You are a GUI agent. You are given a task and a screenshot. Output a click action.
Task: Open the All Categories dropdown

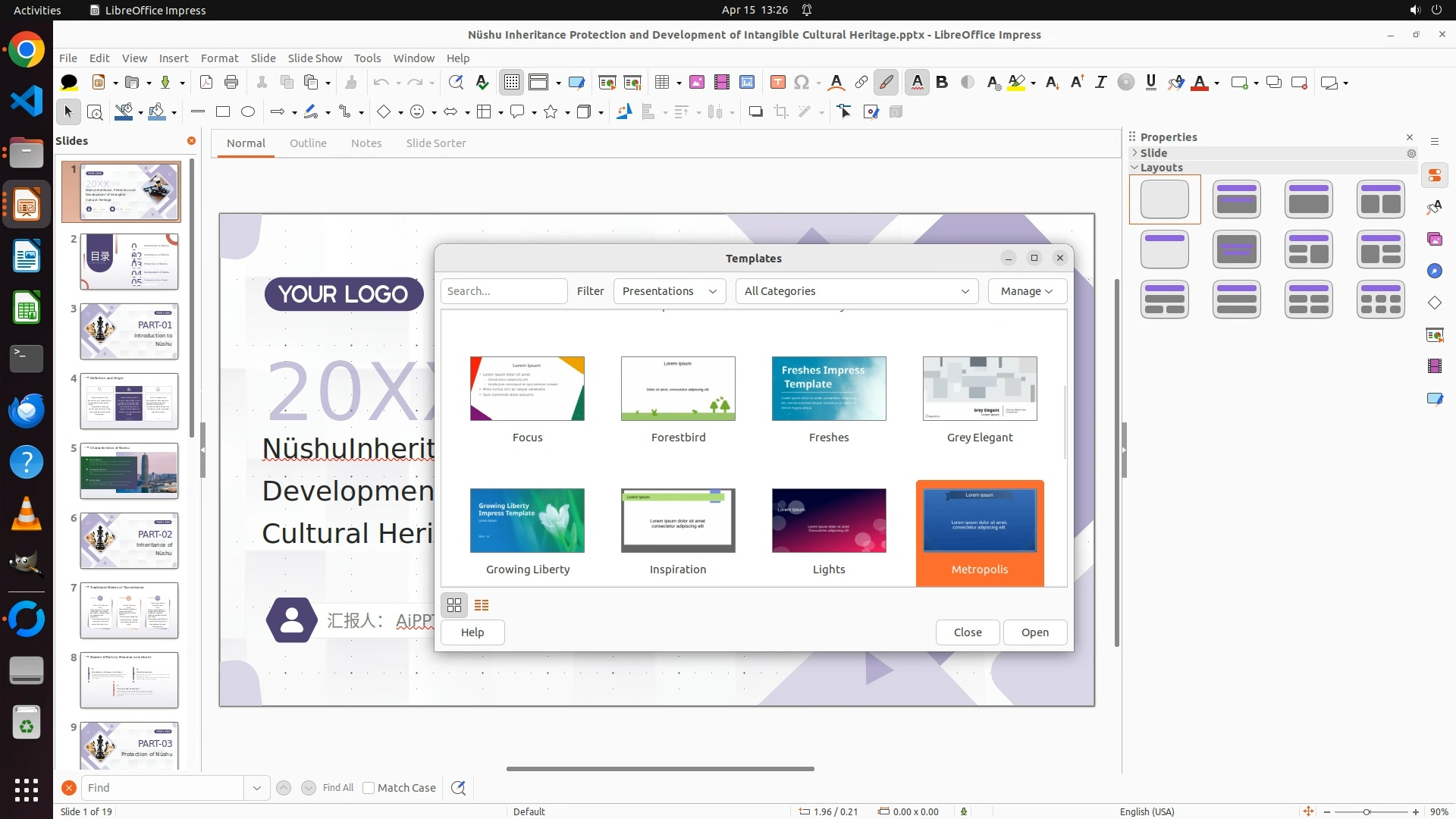pos(856,291)
